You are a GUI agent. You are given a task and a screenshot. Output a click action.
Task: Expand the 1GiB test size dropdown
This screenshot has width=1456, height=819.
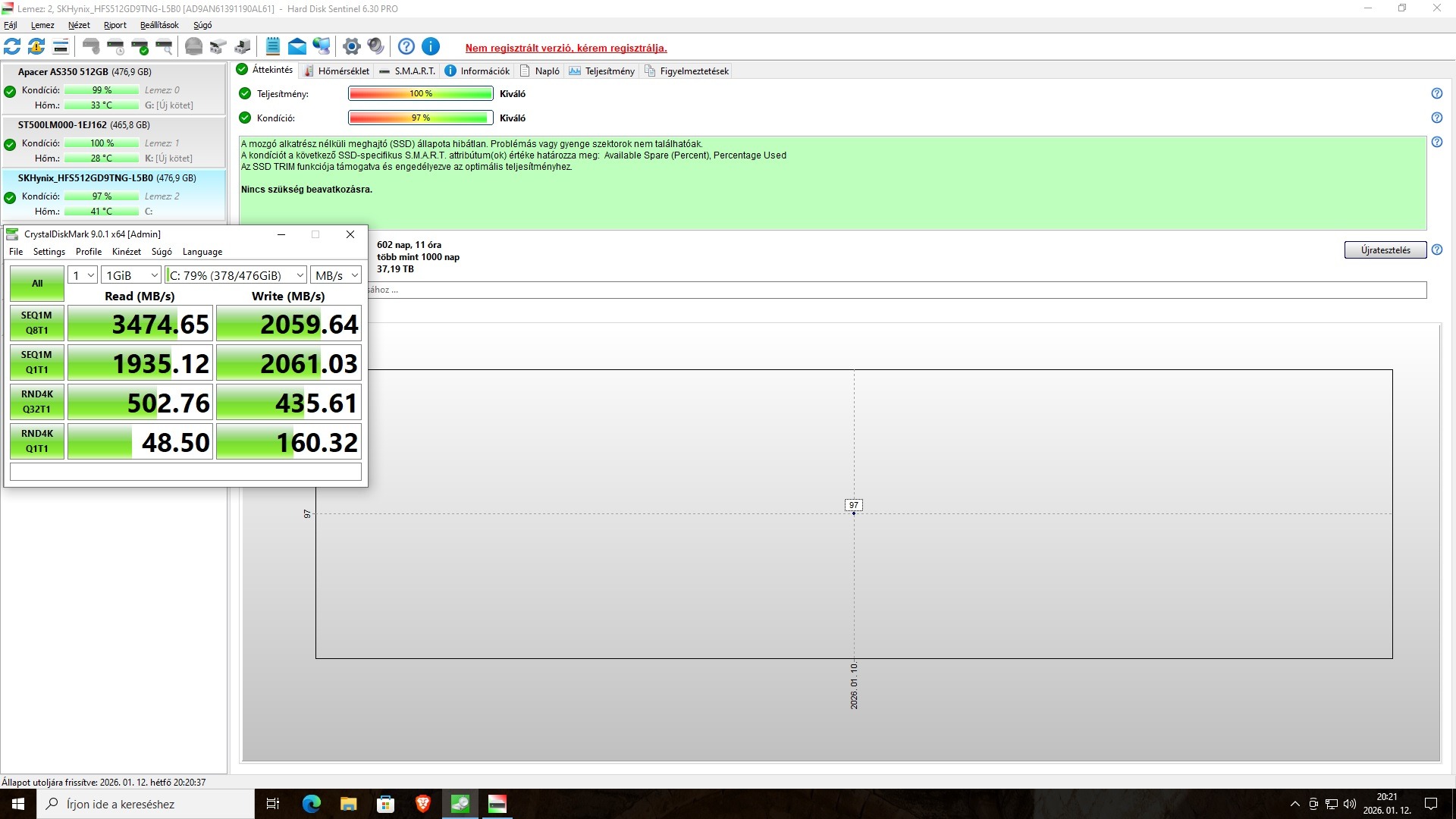[x=131, y=275]
